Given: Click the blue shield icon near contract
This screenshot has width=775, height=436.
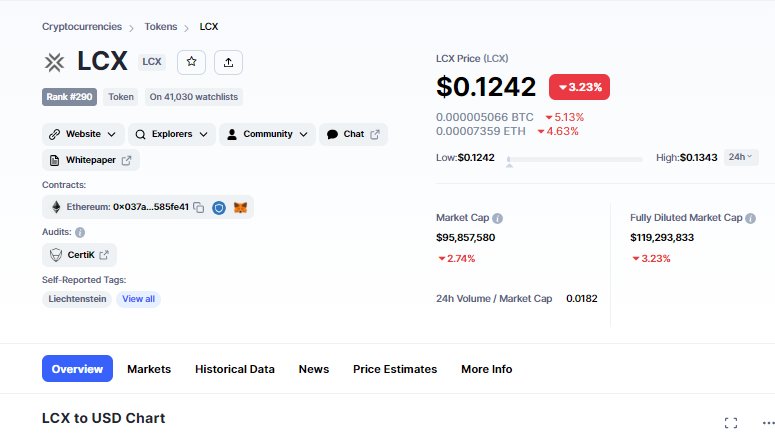Looking at the screenshot, I should point(219,208).
